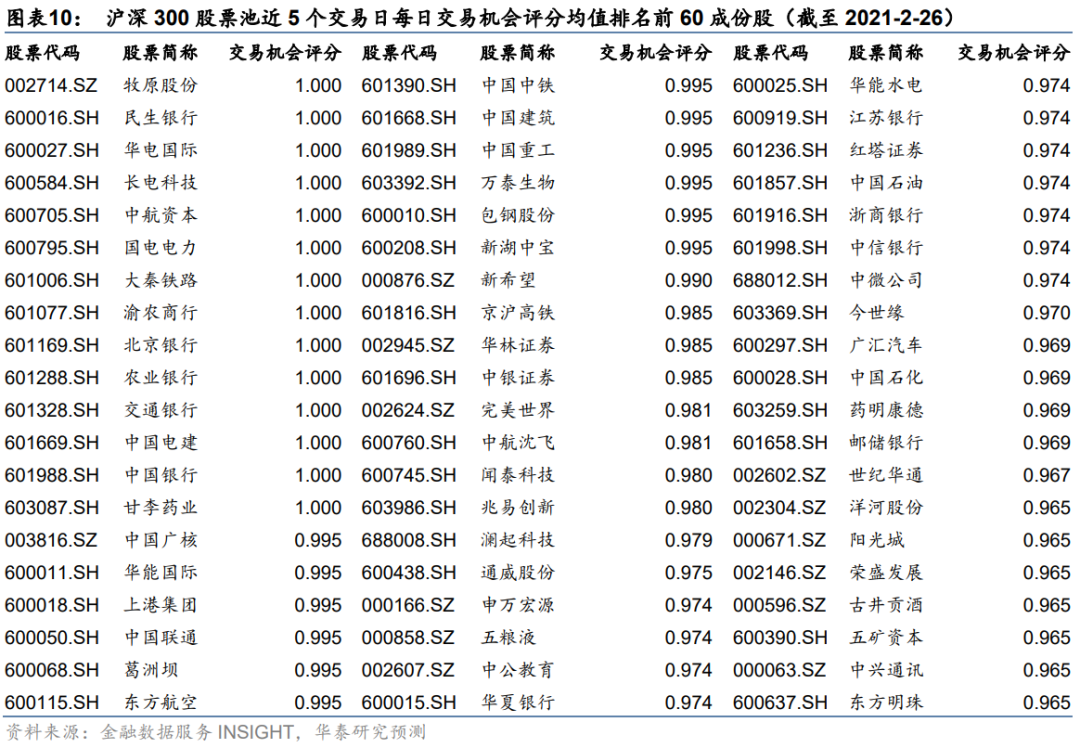Viewport: 1080px width, 748px height.
Task: Select stock code 600637.SH
Action: coord(780,703)
